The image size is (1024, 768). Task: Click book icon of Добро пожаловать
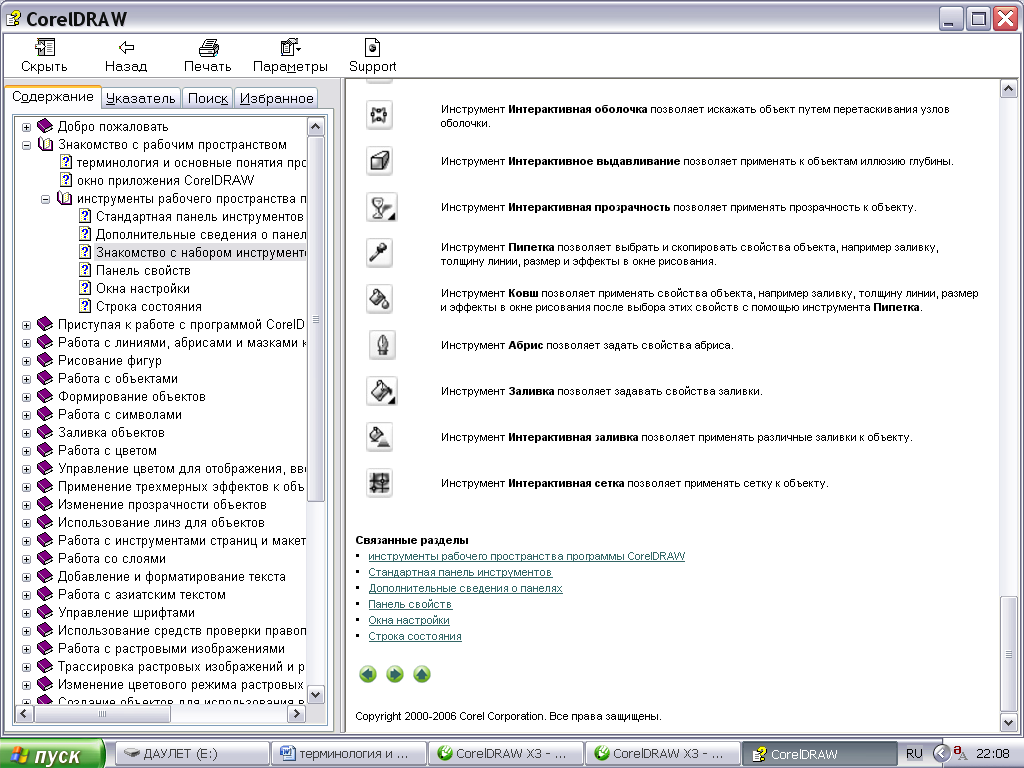[x=44, y=126]
